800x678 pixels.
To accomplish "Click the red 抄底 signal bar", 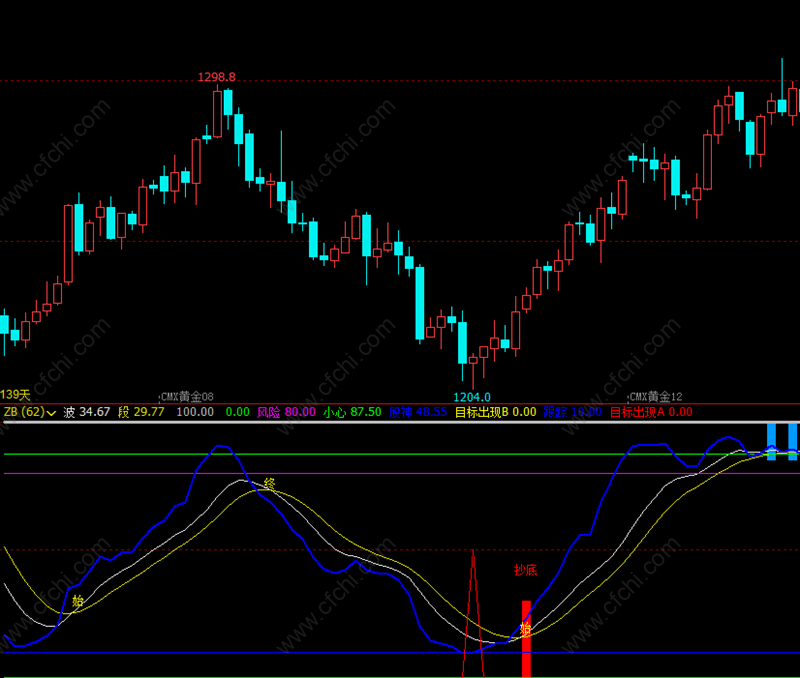I will [526, 639].
